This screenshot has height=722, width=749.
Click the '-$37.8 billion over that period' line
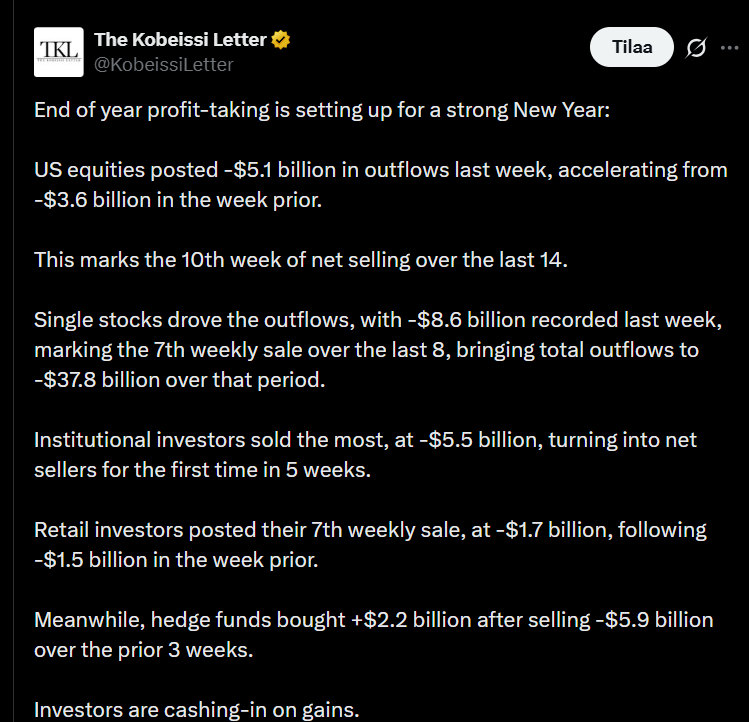coord(181,379)
